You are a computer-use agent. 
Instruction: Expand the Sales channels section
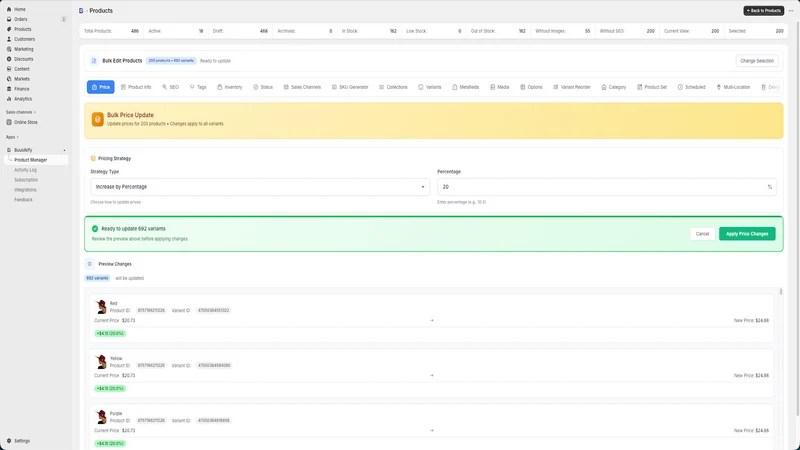[x=20, y=112]
